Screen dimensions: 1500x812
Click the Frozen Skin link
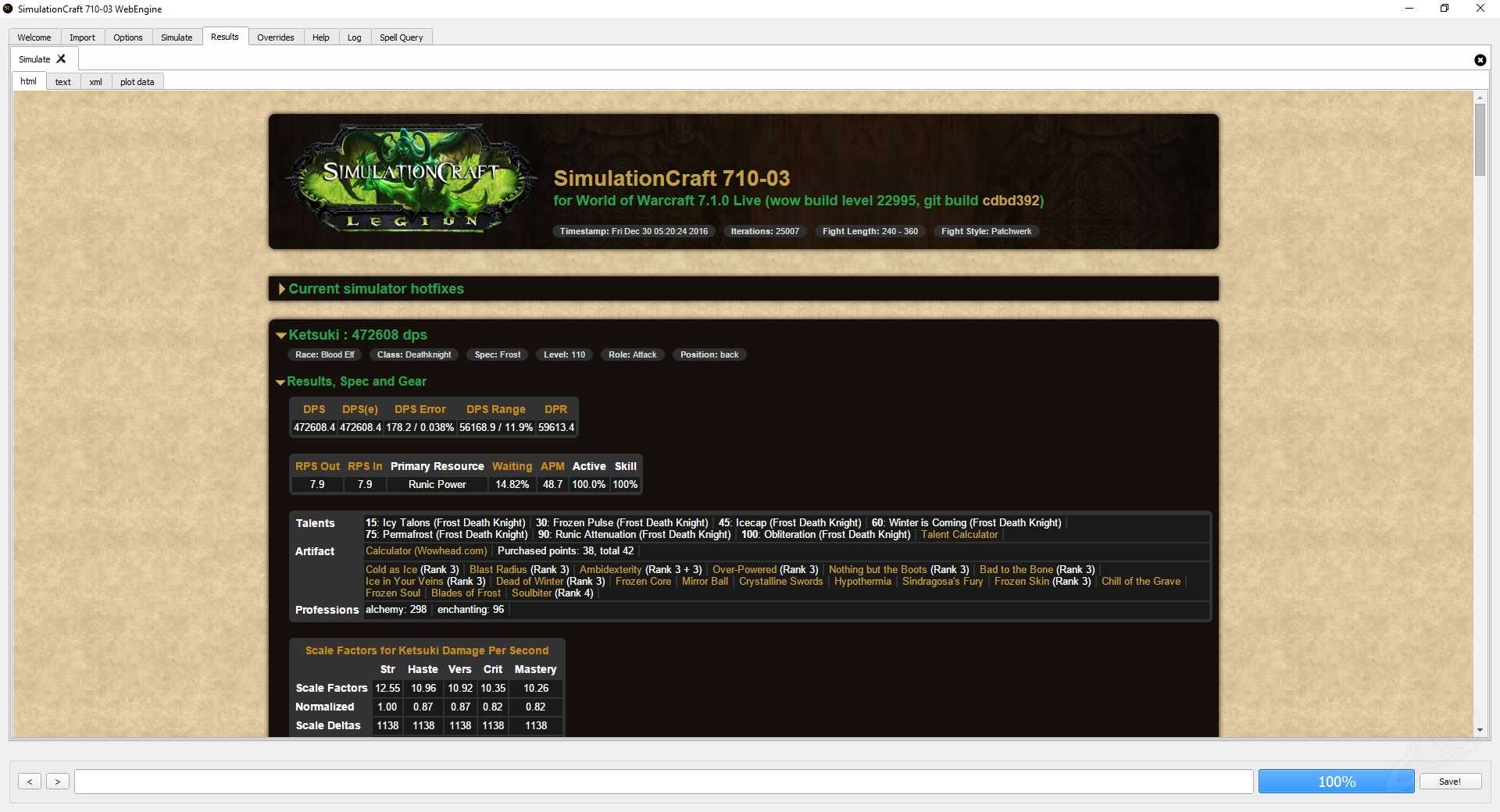tap(1022, 582)
